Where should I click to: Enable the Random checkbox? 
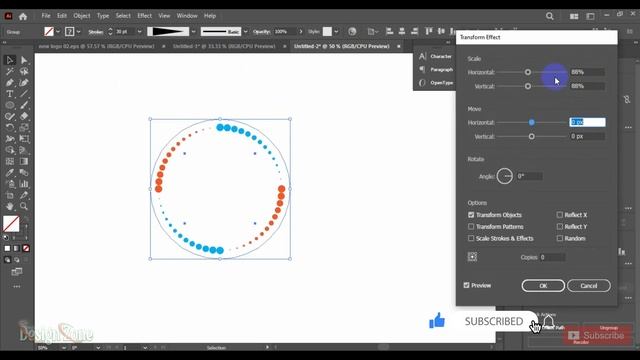pos(560,238)
